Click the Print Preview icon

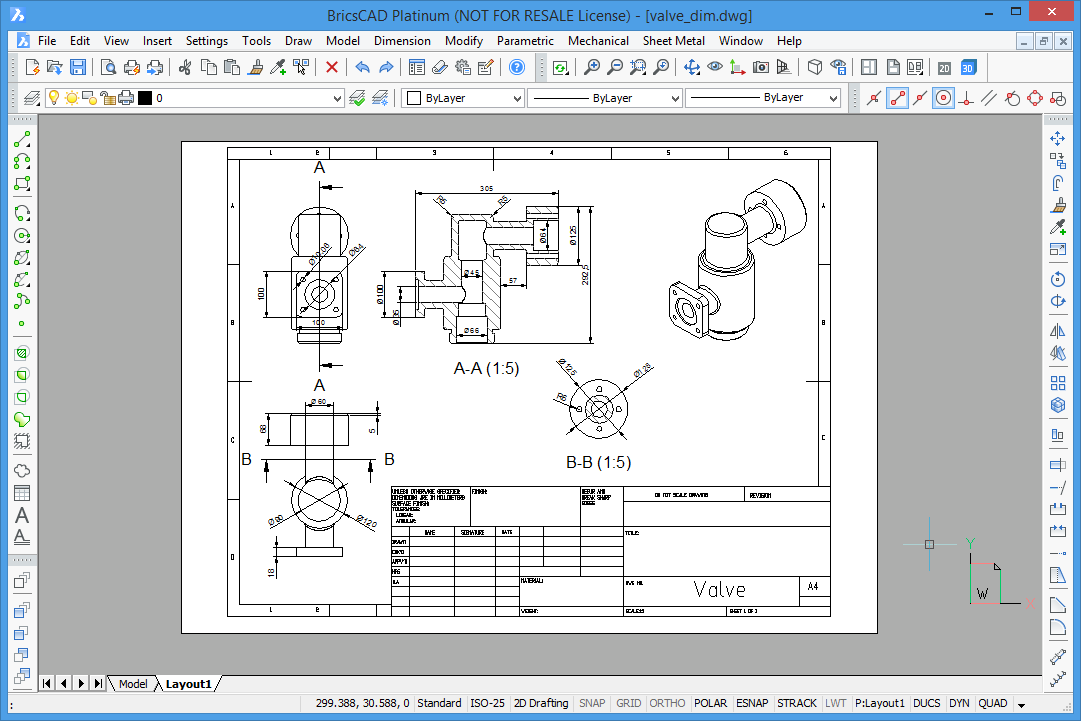click(x=108, y=67)
